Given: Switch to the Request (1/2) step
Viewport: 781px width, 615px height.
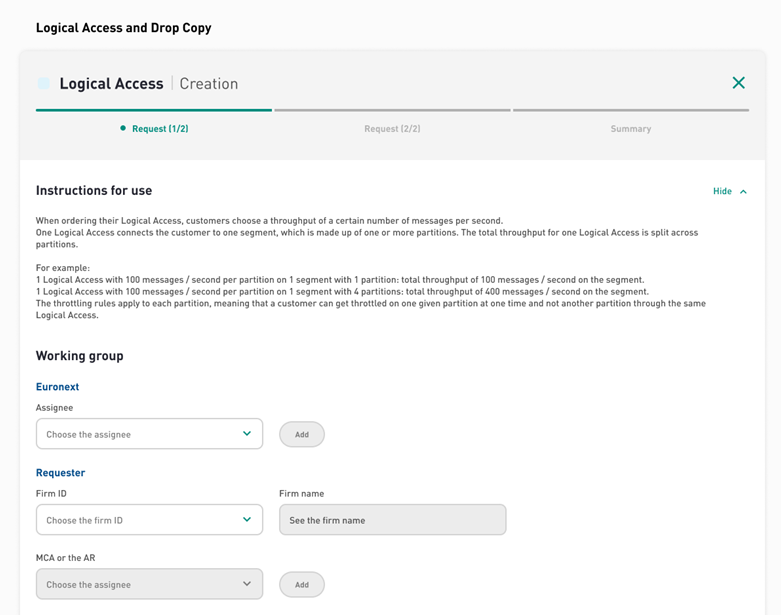Looking at the screenshot, I should pos(160,128).
